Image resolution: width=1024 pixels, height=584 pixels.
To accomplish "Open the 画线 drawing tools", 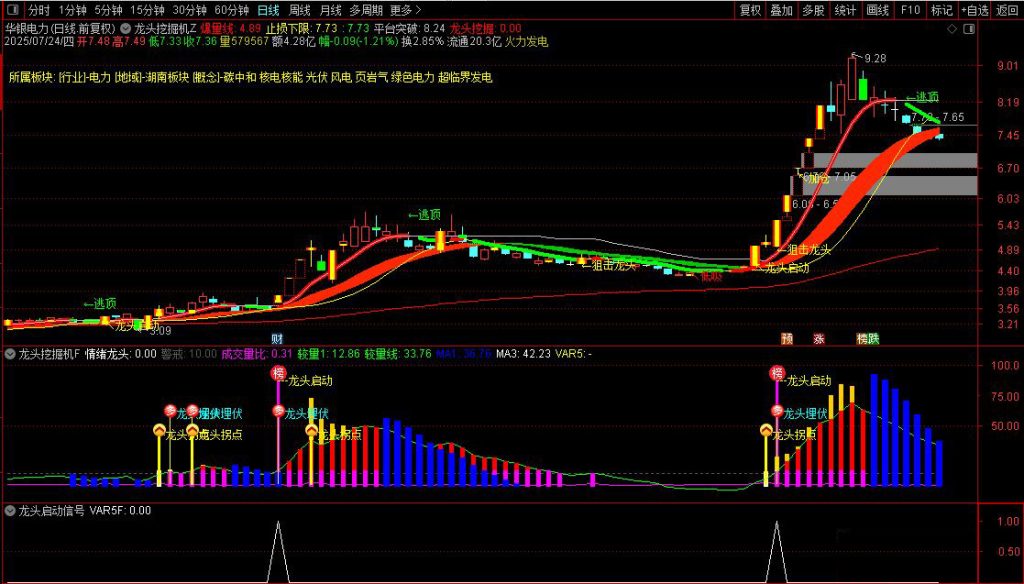I will (877, 11).
